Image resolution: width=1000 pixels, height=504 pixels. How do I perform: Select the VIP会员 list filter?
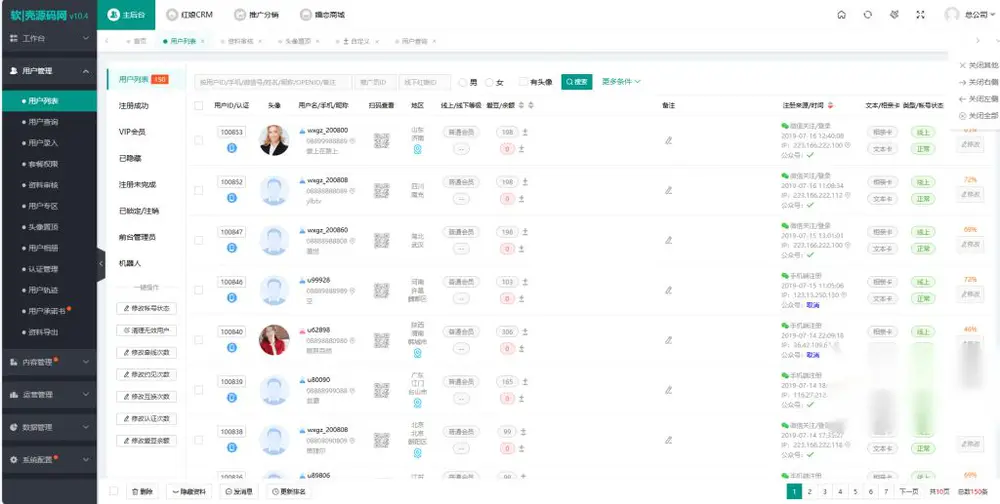point(132,132)
